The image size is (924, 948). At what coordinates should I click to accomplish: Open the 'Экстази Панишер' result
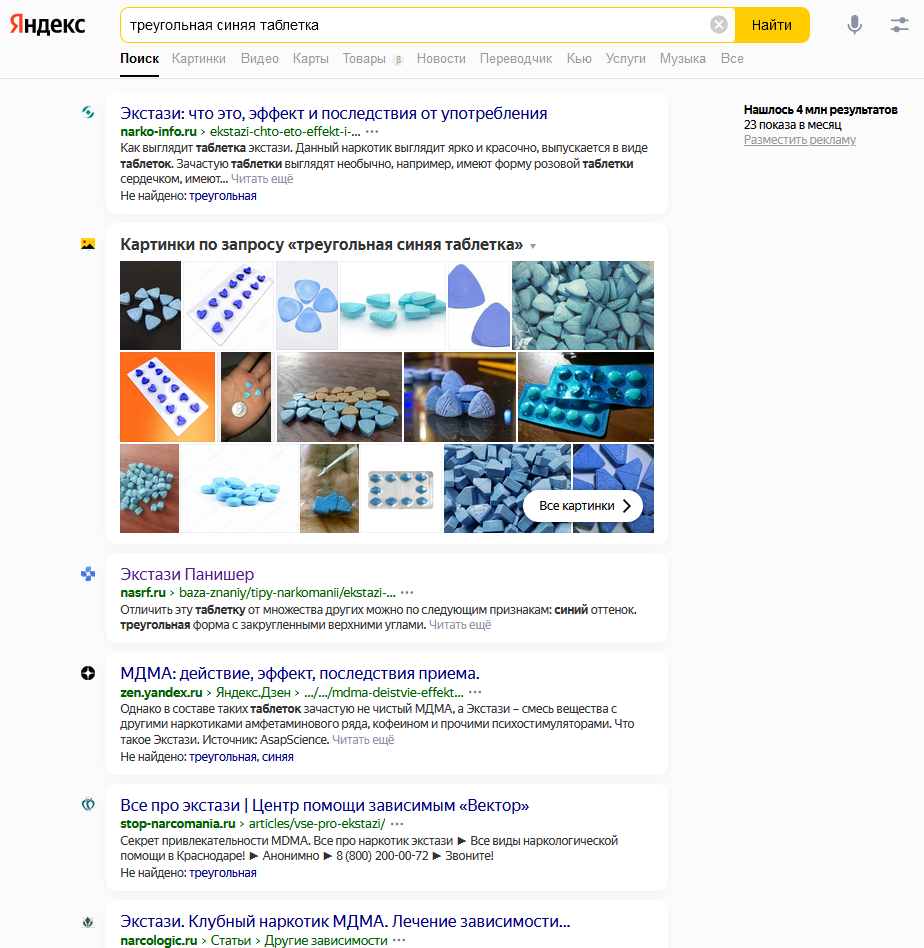coord(187,574)
